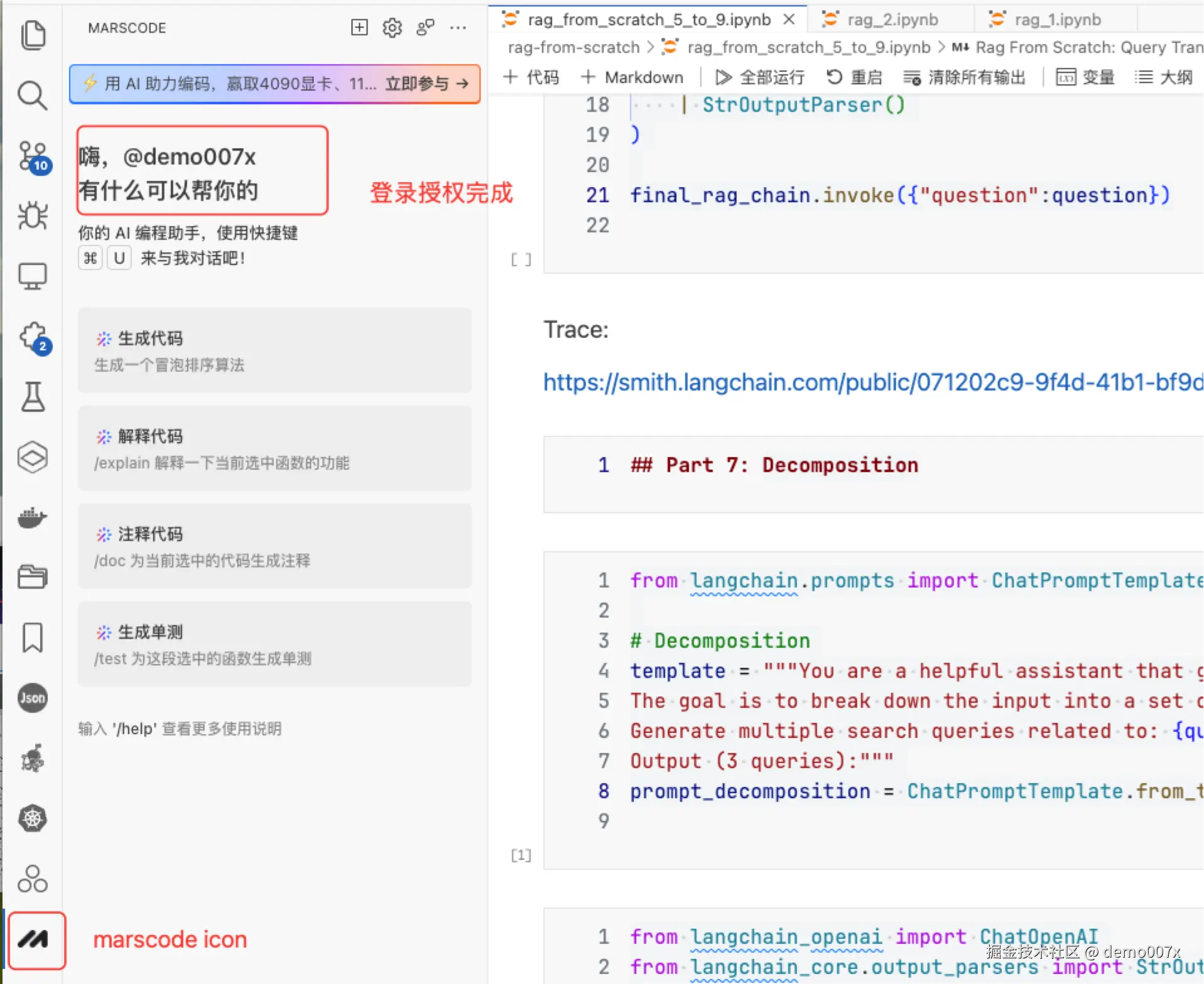Click the 全部运行 run all button
1204x984 pixels.
pos(760,77)
